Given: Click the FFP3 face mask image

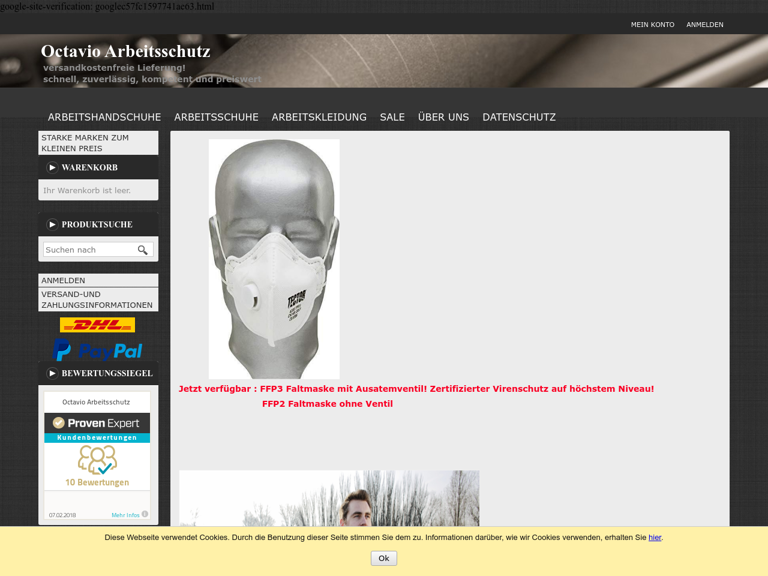Looking at the screenshot, I should tap(274, 258).
